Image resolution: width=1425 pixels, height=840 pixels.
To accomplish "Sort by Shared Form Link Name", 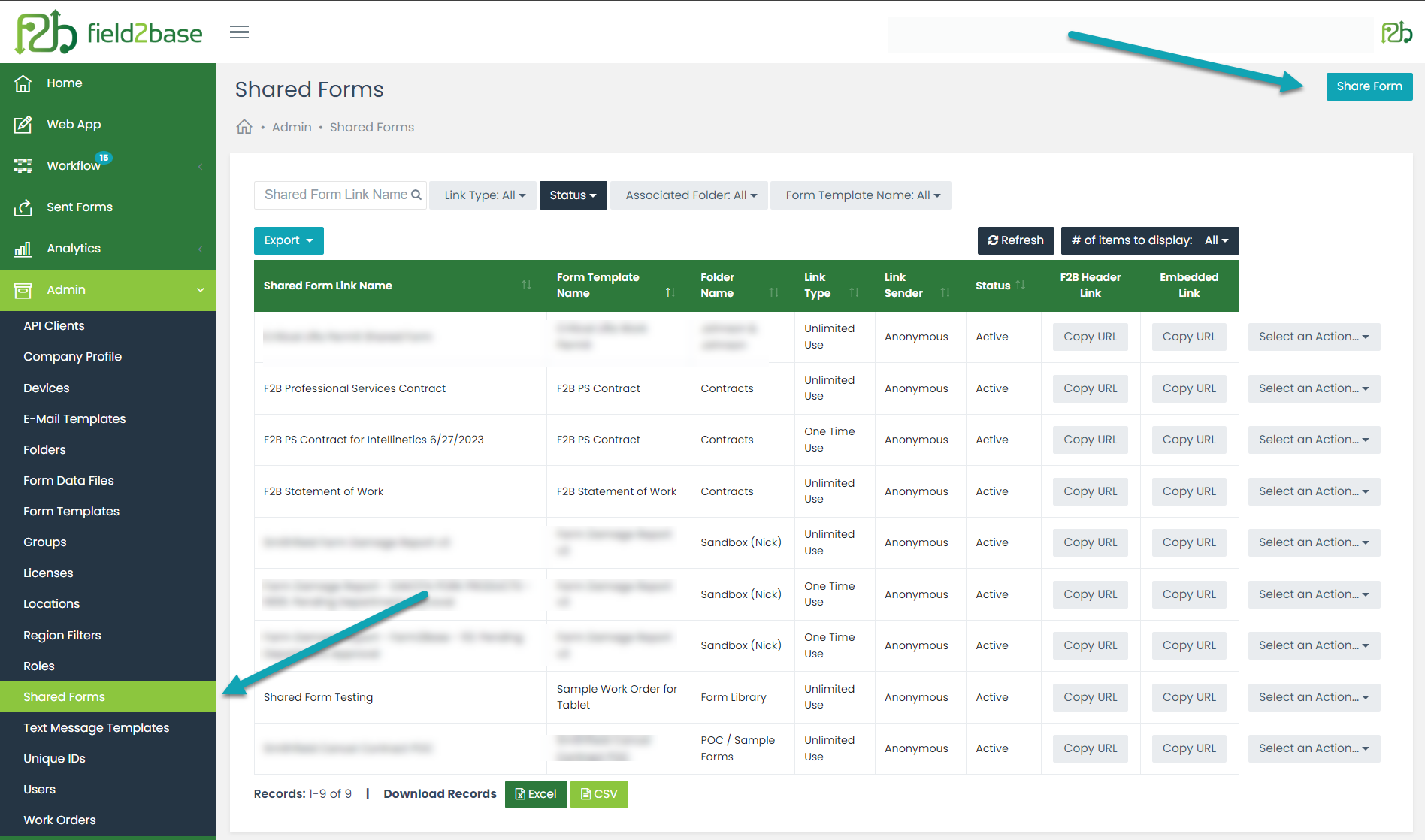I will [x=526, y=285].
